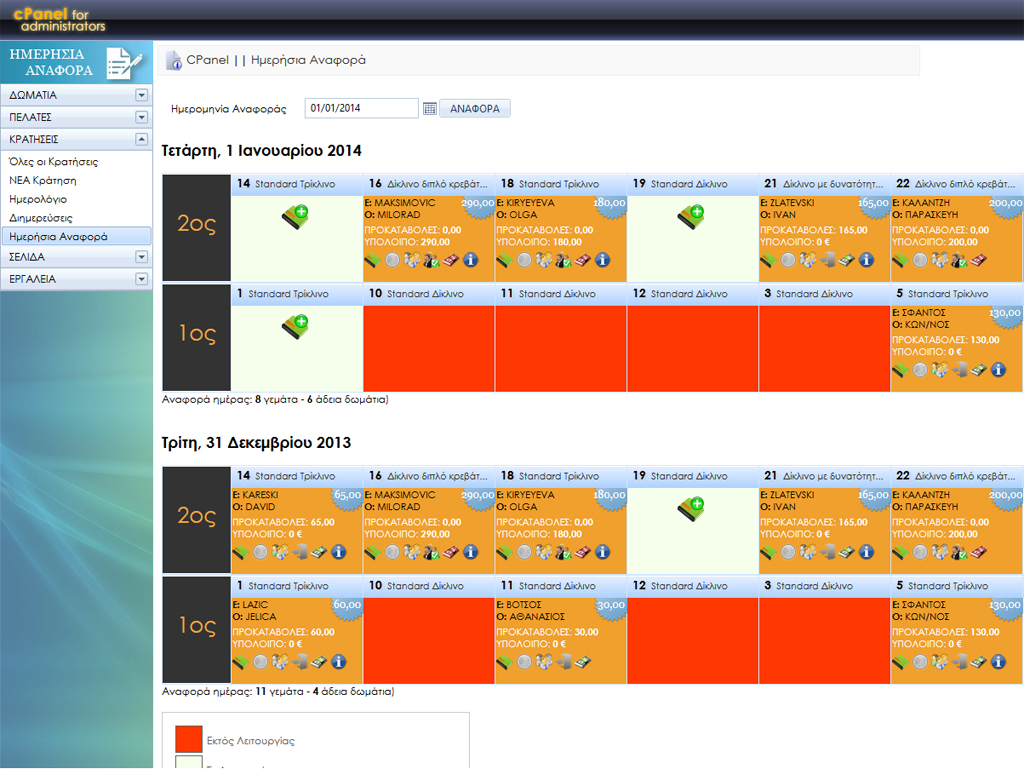Click the red Εκτός Λειτουργίας legend swatch
The height and width of the screenshot is (769, 1024).
tap(189, 739)
